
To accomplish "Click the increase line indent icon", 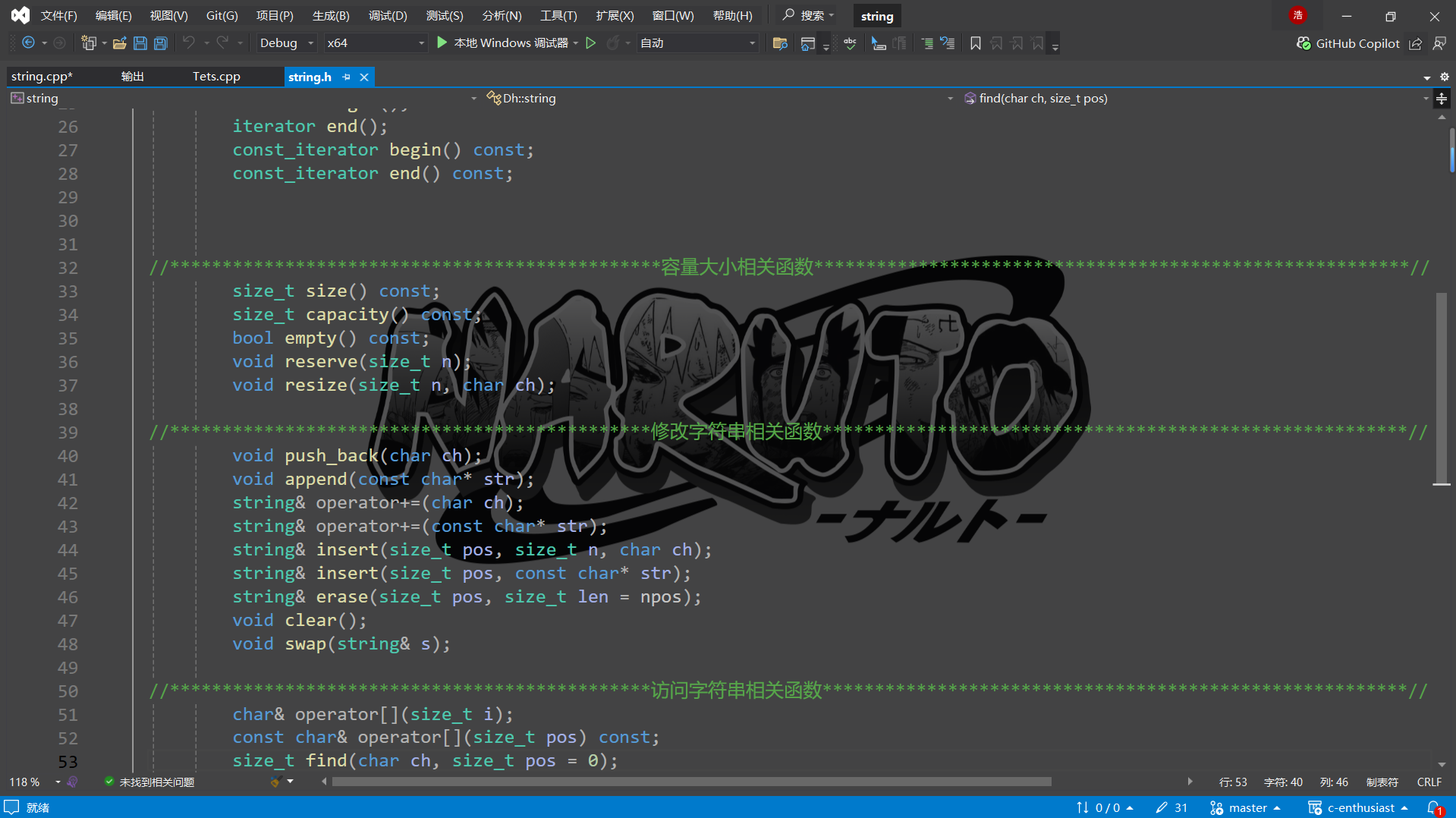I will point(927,43).
